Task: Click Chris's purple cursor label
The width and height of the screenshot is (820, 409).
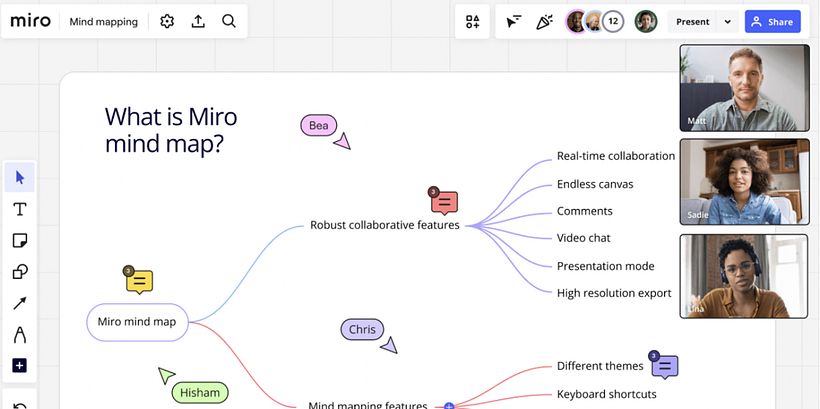Action: click(x=362, y=330)
